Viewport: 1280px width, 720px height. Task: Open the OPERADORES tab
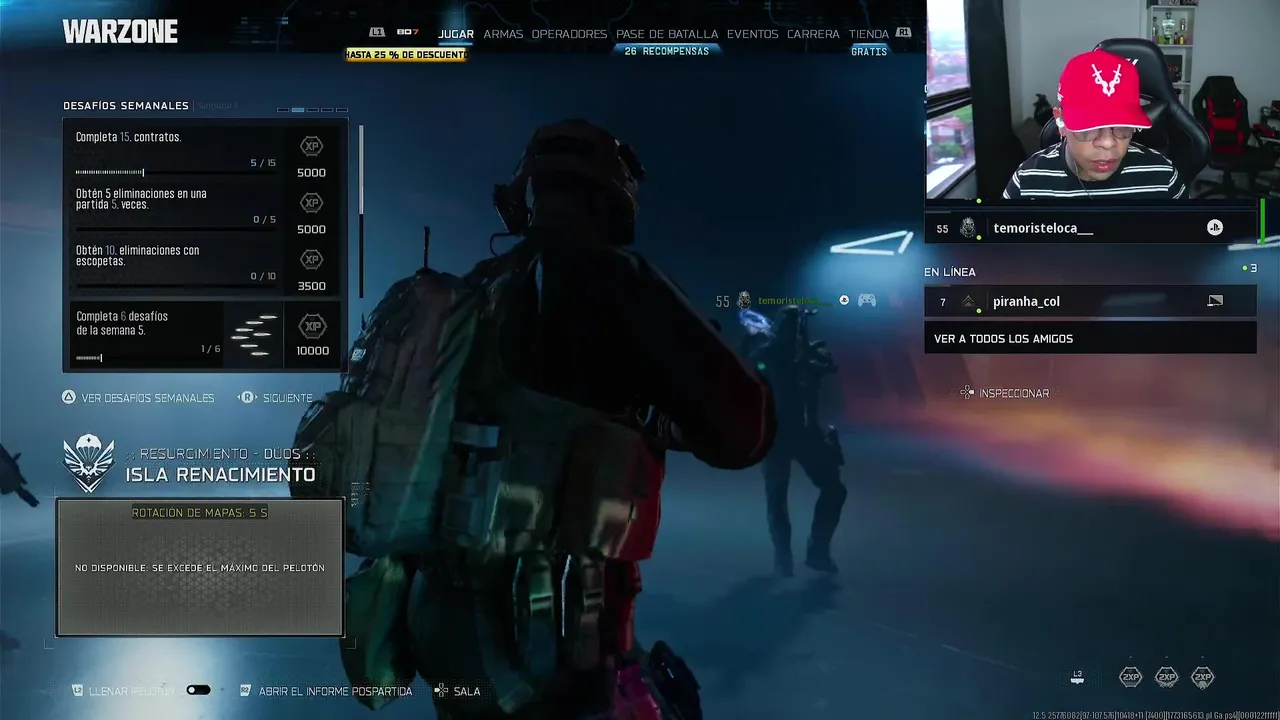click(x=569, y=34)
